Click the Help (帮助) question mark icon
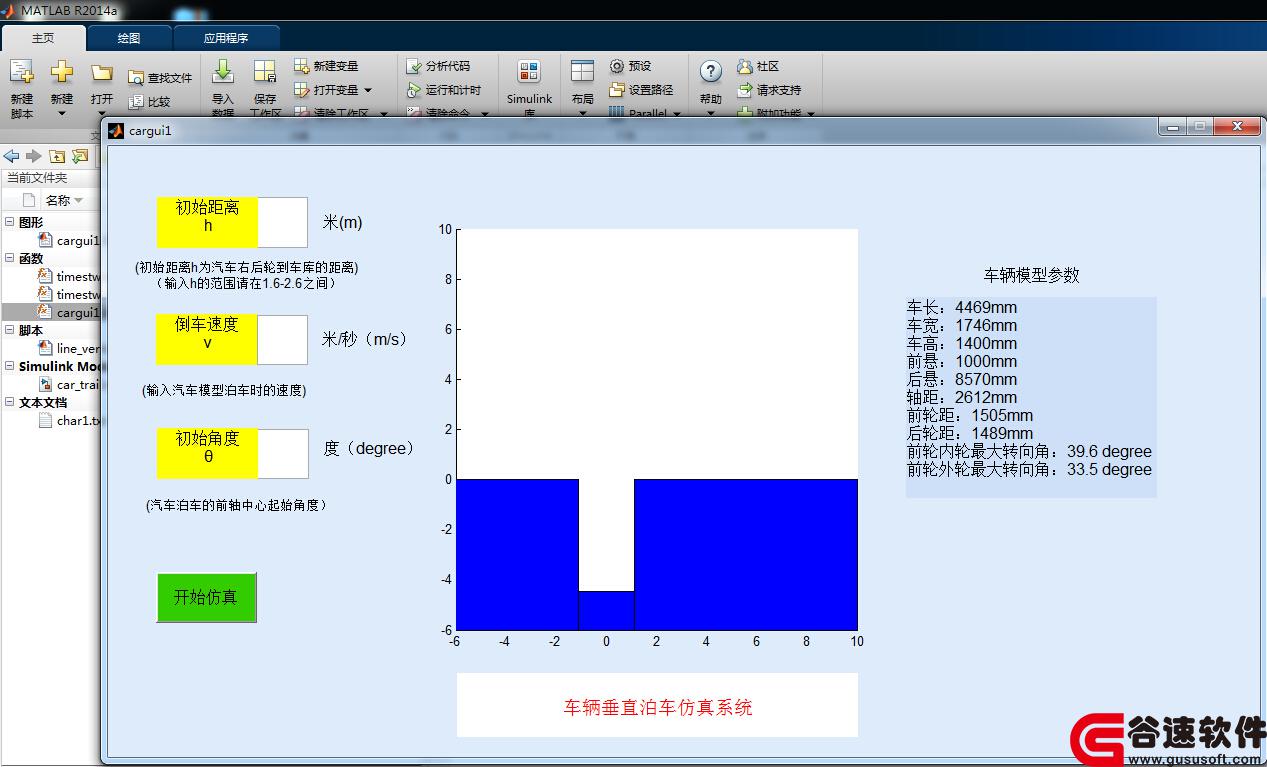The width and height of the screenshot is (1267, 767). [711, 72]
